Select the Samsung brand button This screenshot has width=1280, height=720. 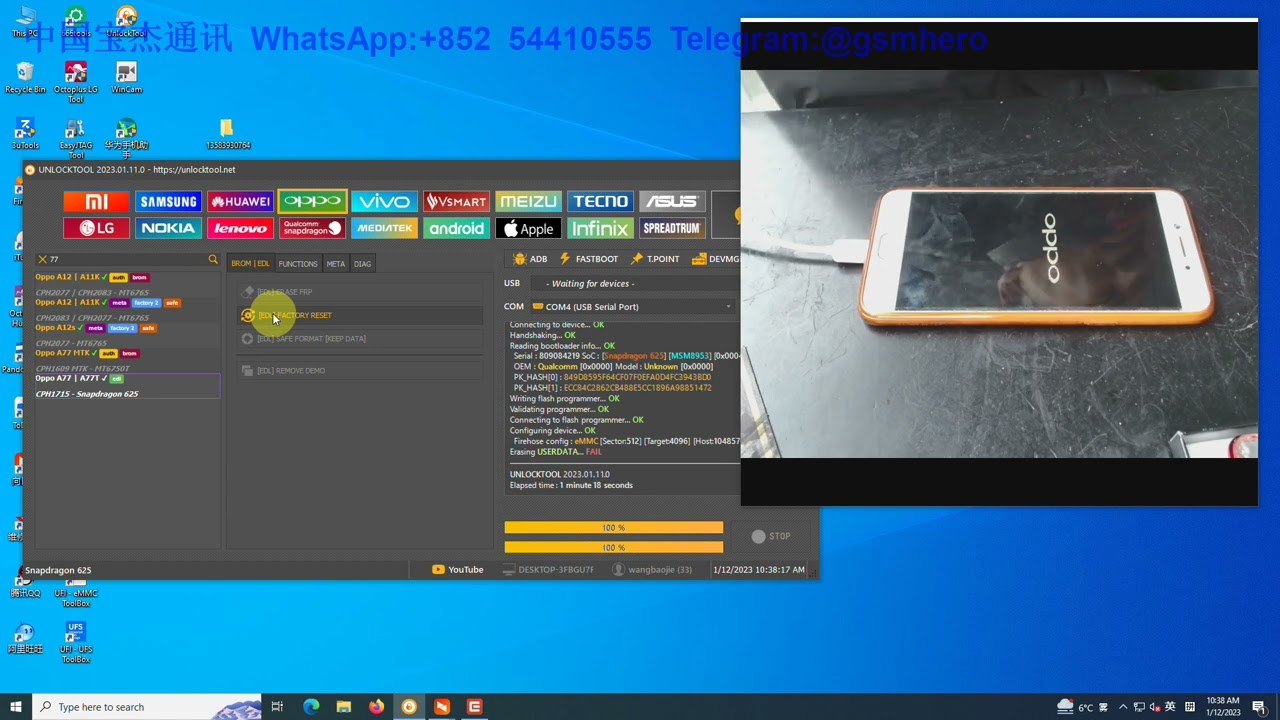[168, 202]
